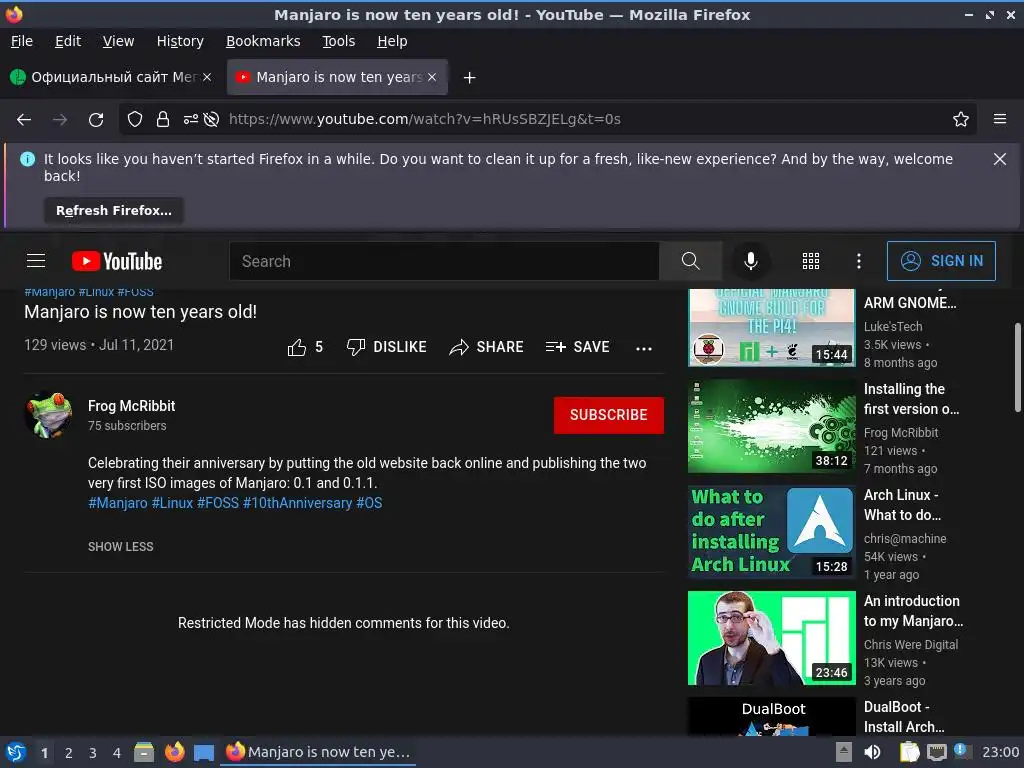Click the volume speaker tray icon
Screen dimensions: 1024x768
[872, 752]
